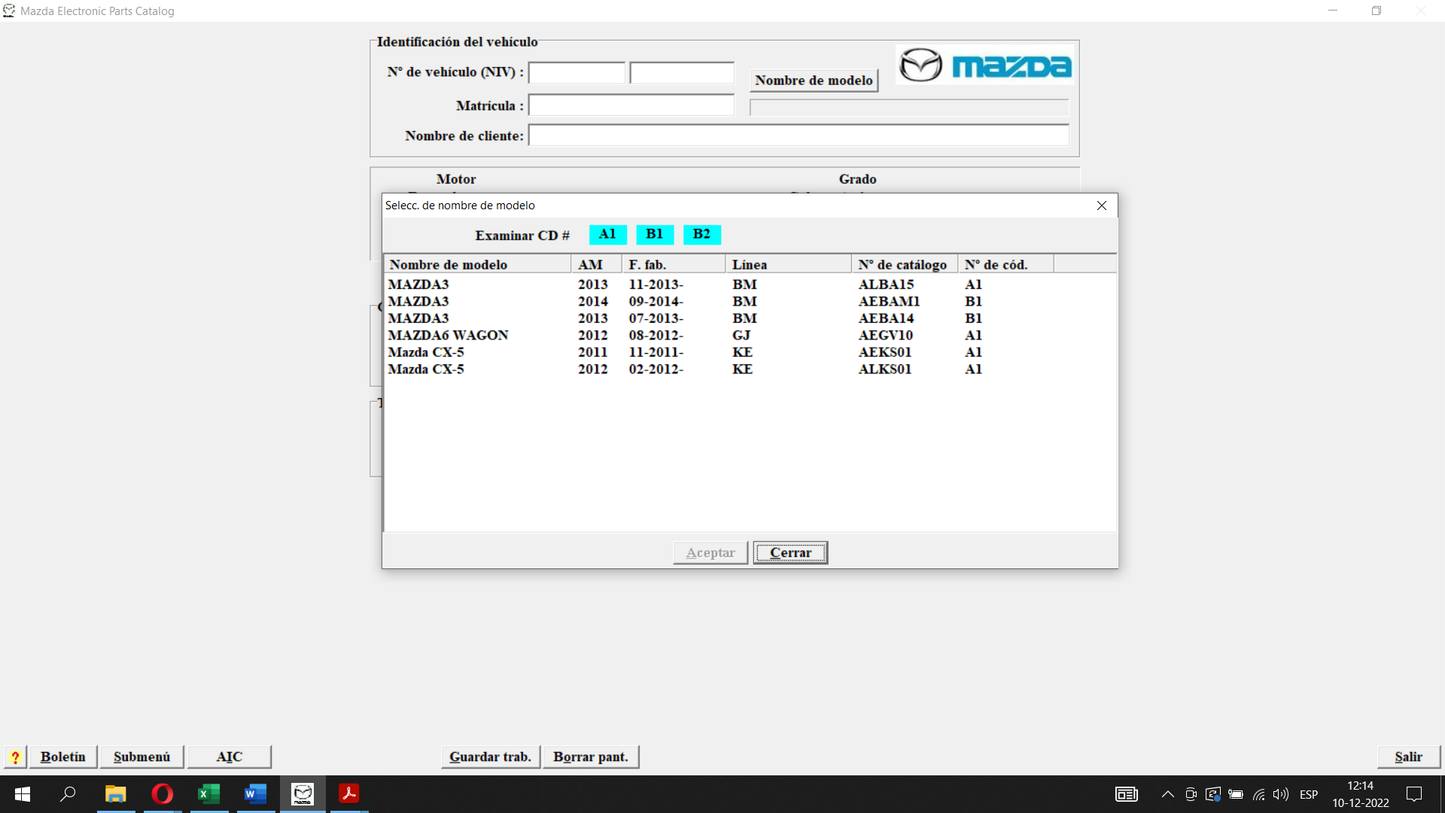Select the Mazda catalog taskbar icon
The height and width of the screenshot is (813, 1445).
point(303,794)
